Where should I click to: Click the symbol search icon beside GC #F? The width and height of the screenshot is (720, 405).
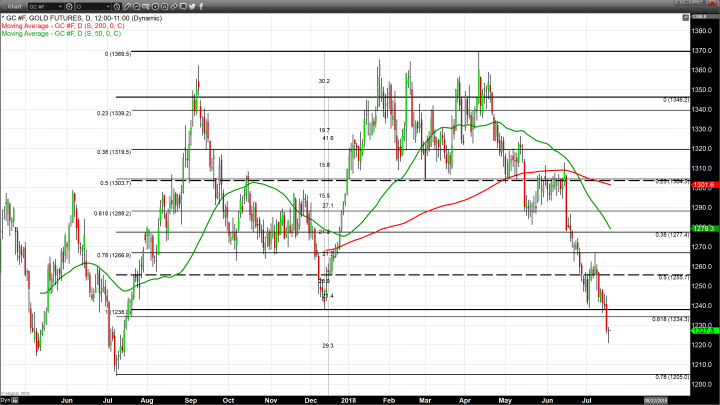69,6
